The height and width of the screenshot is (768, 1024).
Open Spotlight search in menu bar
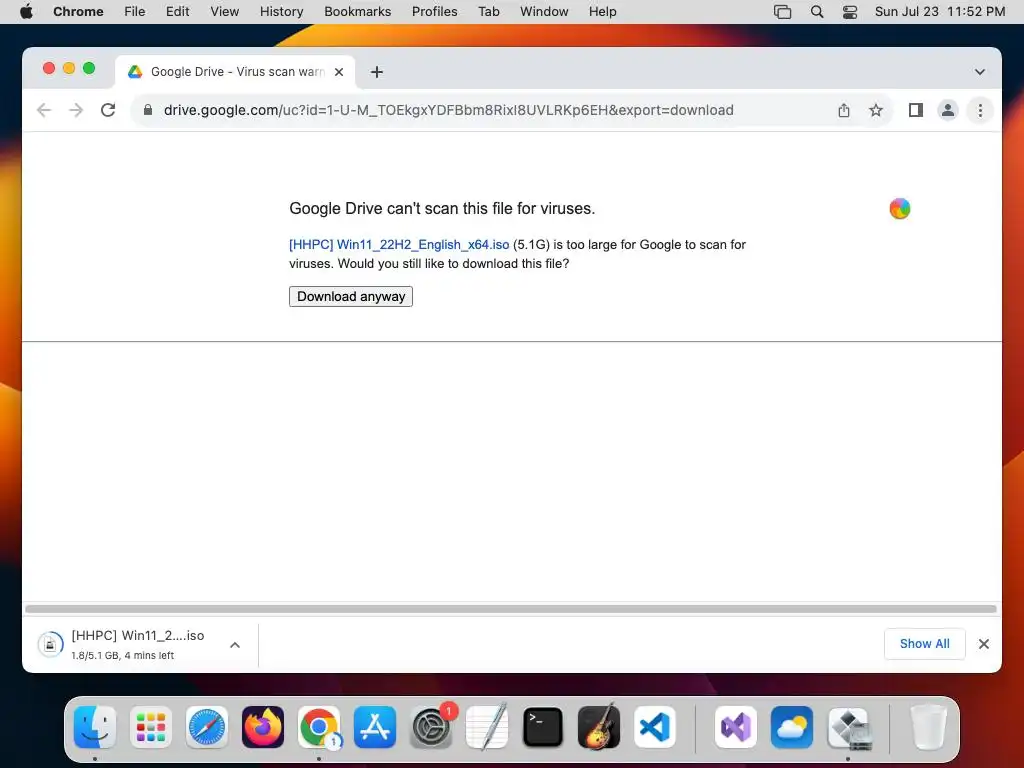pyautogui.click(x=816, y=12)
